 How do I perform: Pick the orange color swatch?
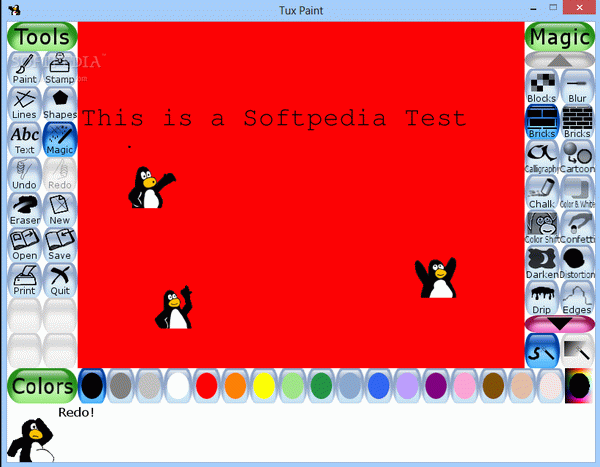235,386
